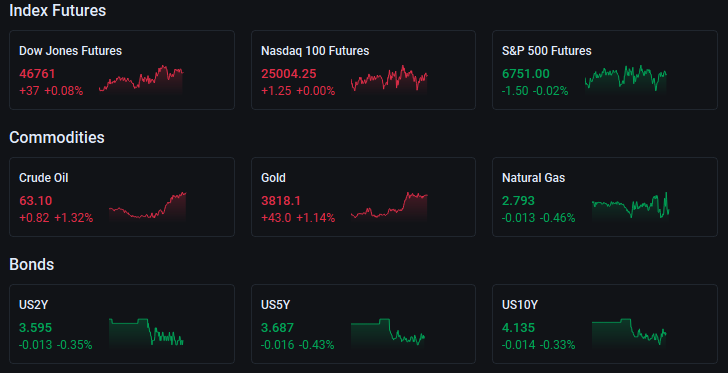
Task: Click the US10Y yield value 4.135
Action: tap(519, 328)
